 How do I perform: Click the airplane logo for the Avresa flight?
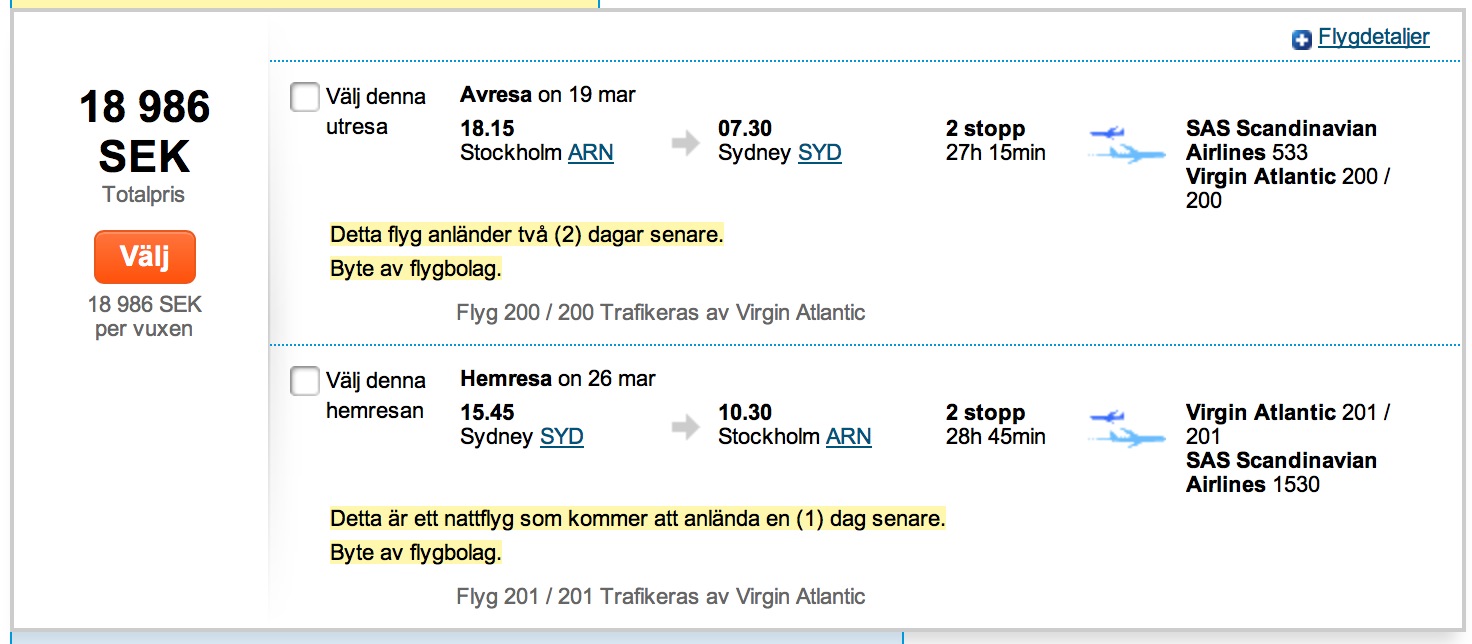(x=1127, y=144)
